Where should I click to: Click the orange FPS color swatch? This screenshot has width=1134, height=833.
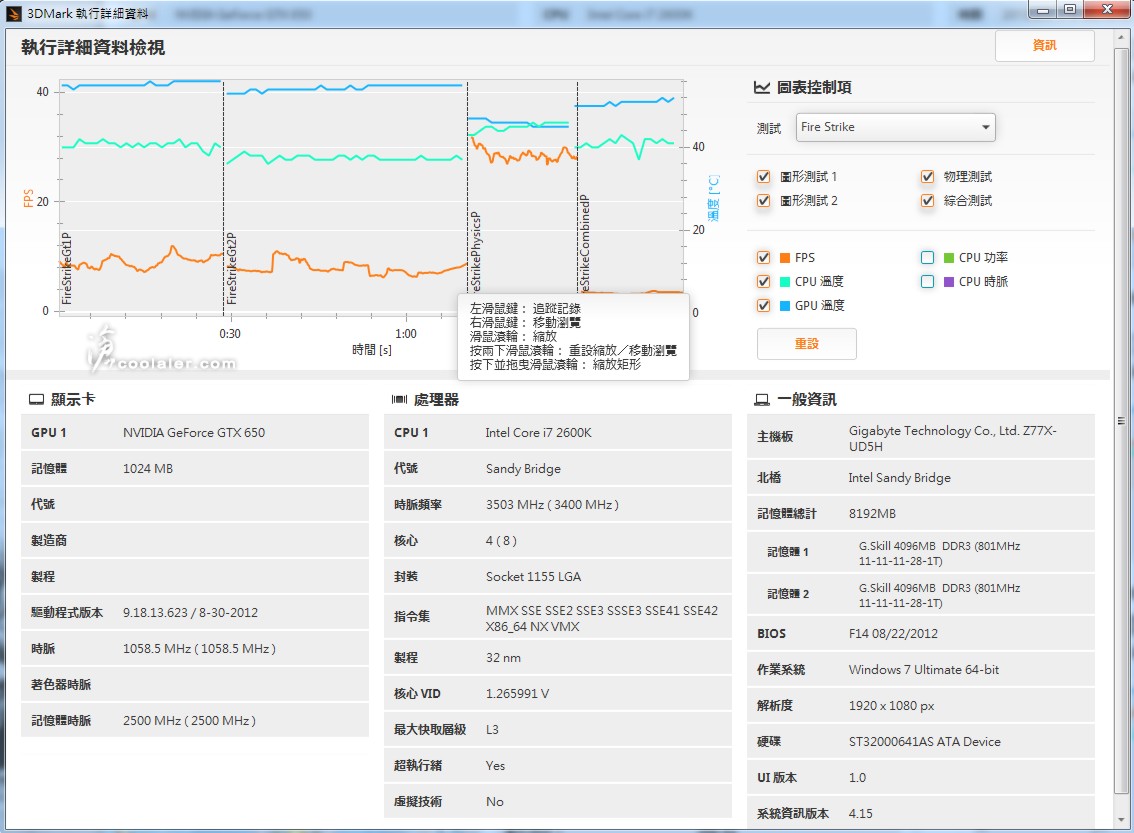coord(785,258)
